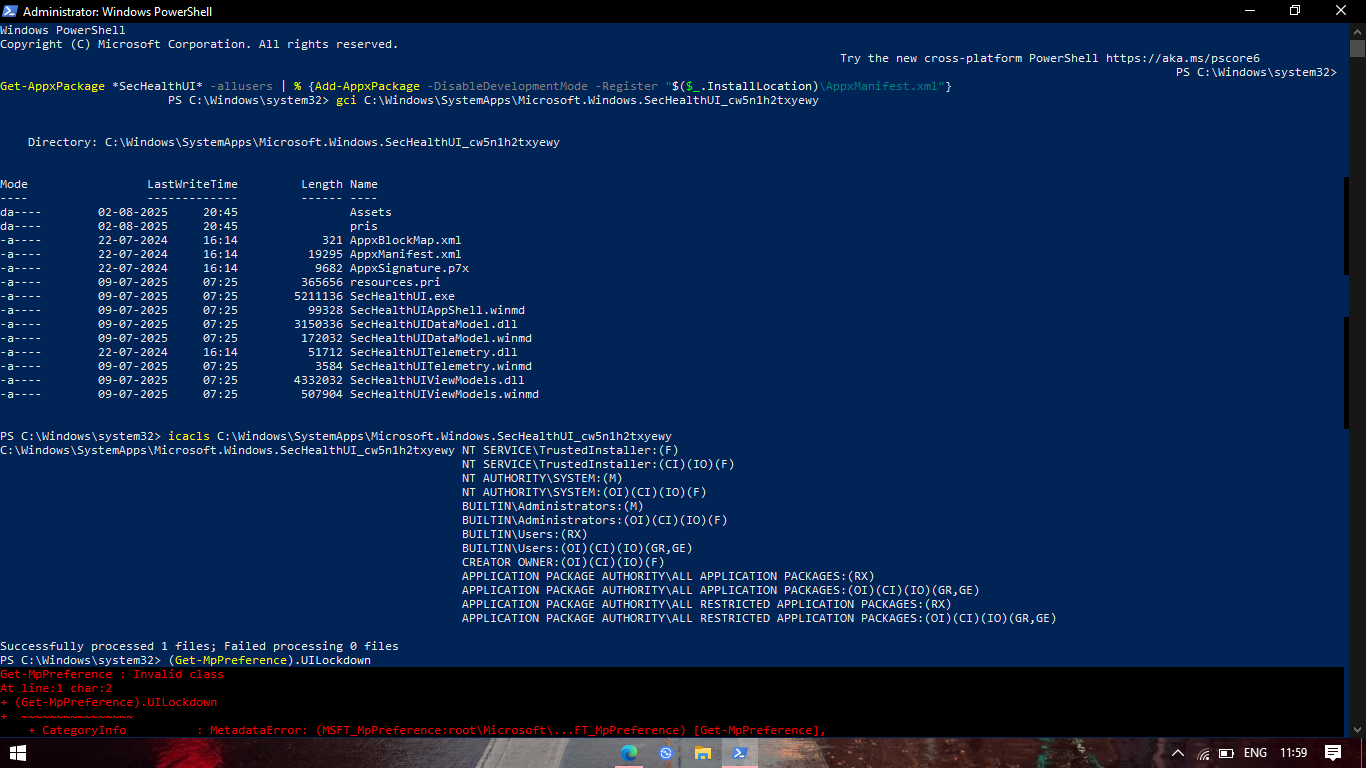
Task: Click 'SecHealthUIDataModel.winmd' file name
Action: 441,338
